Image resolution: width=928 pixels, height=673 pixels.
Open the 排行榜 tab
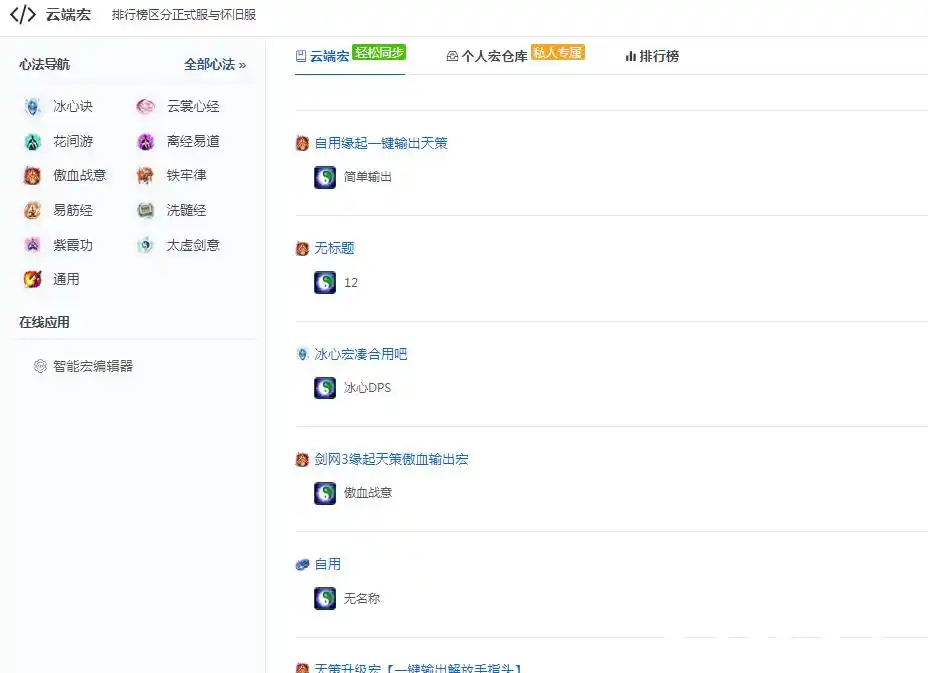pos(652,57)
